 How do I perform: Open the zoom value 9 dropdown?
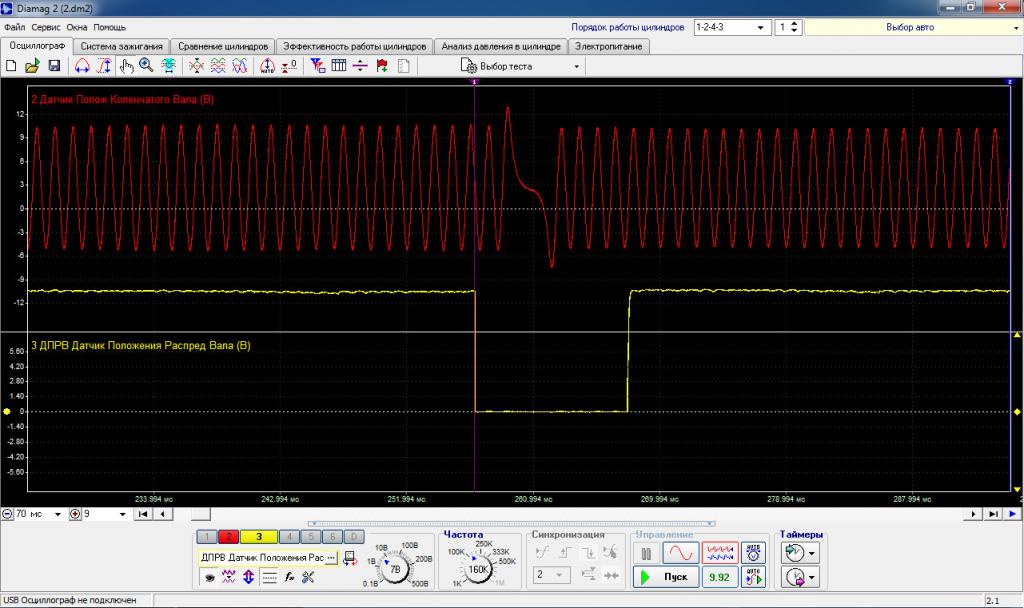(104, 514)
